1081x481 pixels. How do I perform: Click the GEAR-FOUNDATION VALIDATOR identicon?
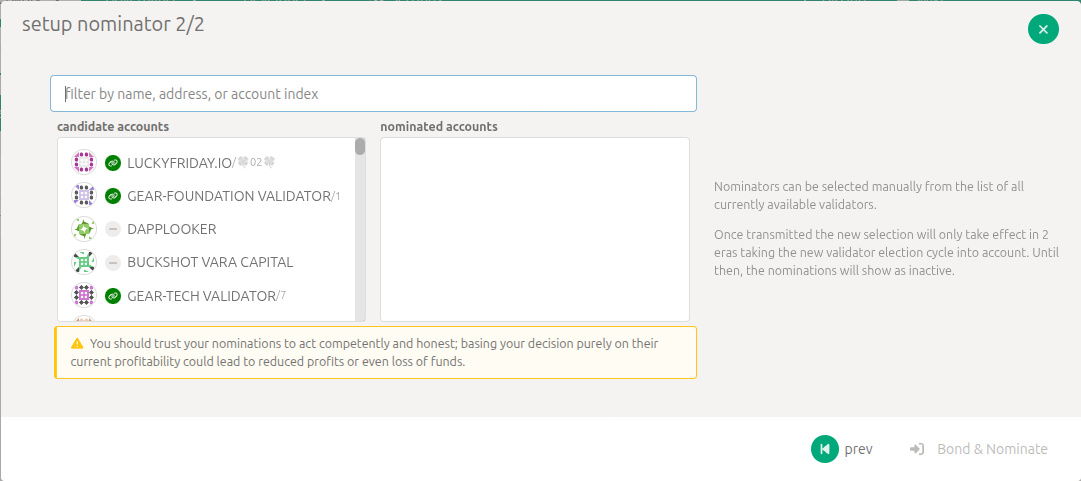(84, 196)
